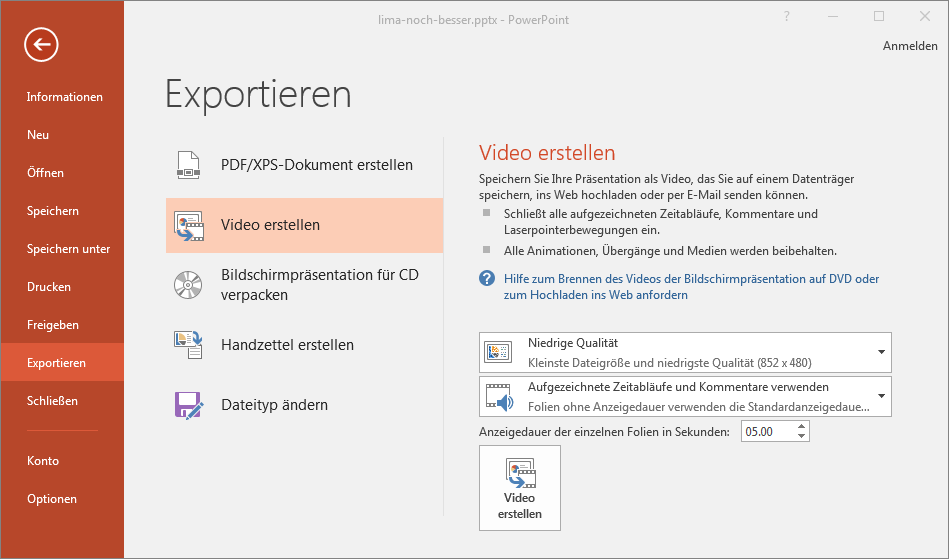Click the blue help question mark icon
Viewport: 949px width, 559px height.
pyautogui.click(x=487, y=278)
